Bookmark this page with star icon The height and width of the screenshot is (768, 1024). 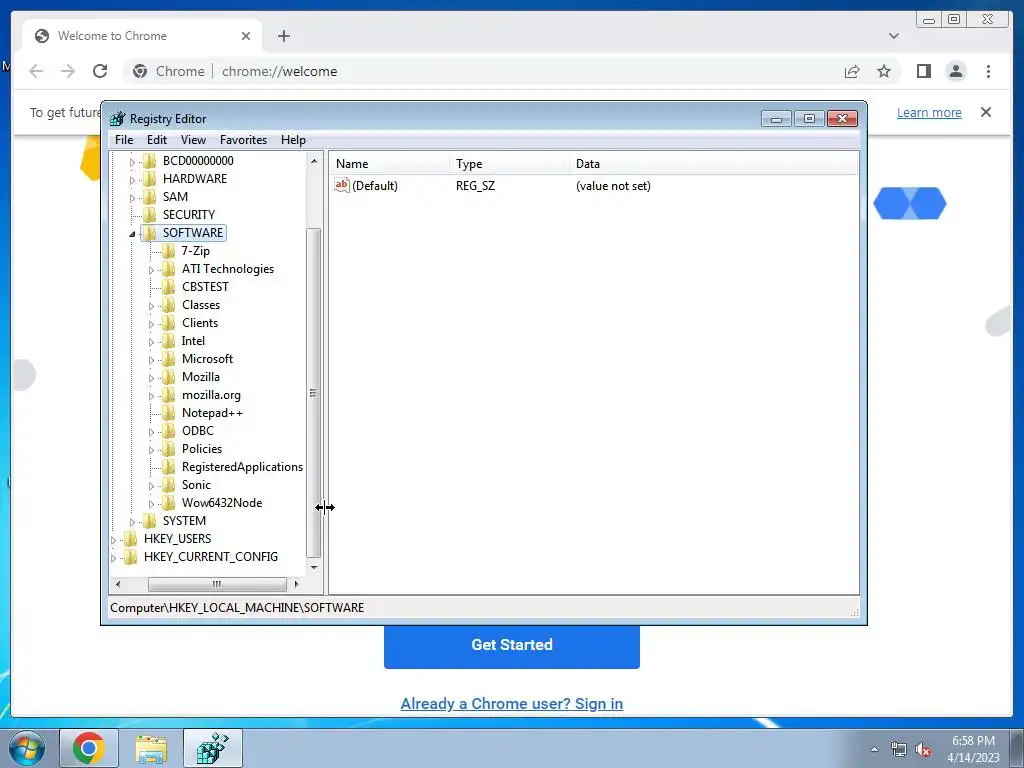click(884, 71)
